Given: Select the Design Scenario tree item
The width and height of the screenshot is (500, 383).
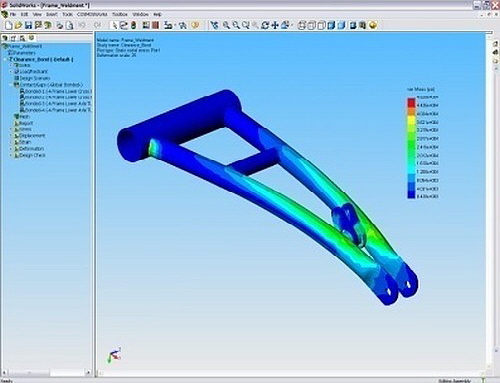Looking at the screenshot, I should click(x=32, y=78).
